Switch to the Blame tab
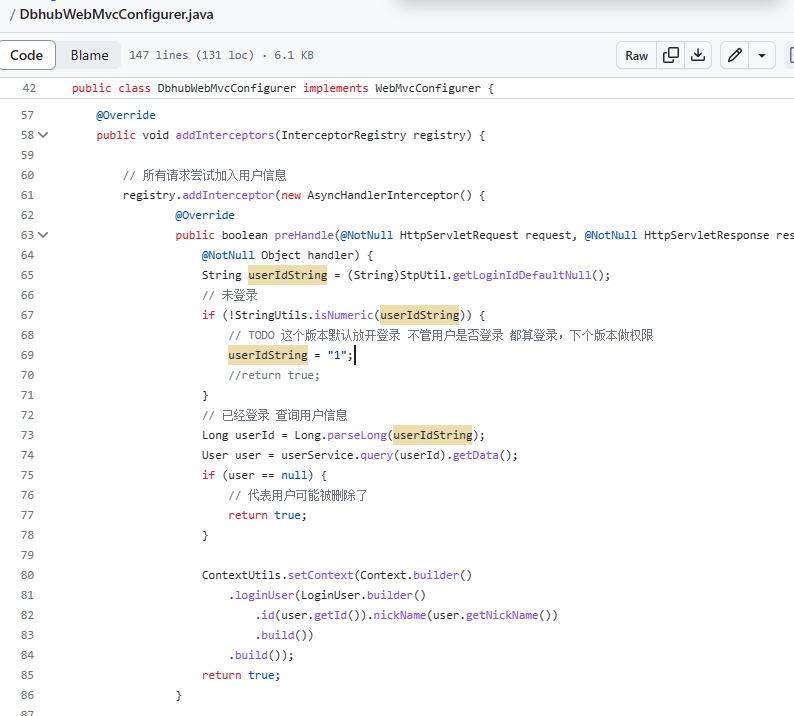 click(x=90, y=55)
